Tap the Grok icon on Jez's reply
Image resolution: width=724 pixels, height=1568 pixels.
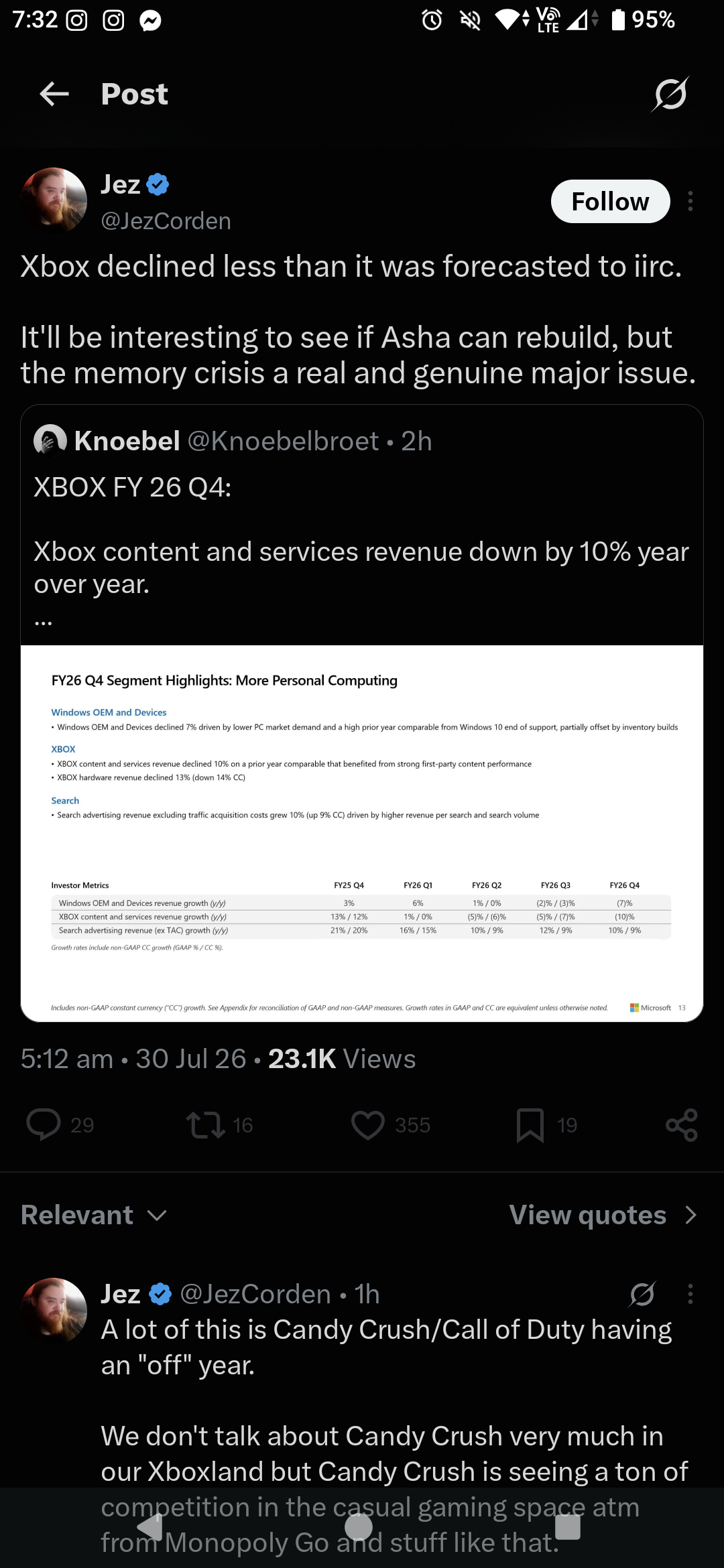pos(642,1294)
